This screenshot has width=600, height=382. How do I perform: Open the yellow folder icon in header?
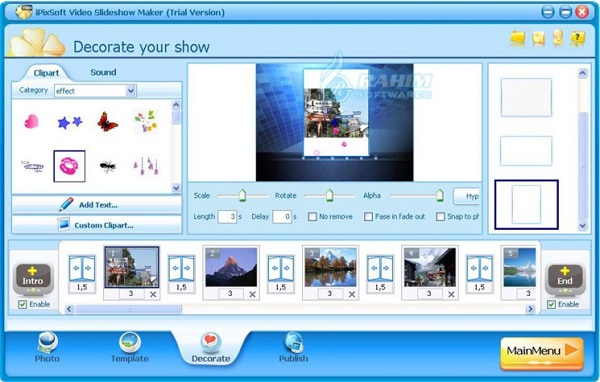coord(518,39)
